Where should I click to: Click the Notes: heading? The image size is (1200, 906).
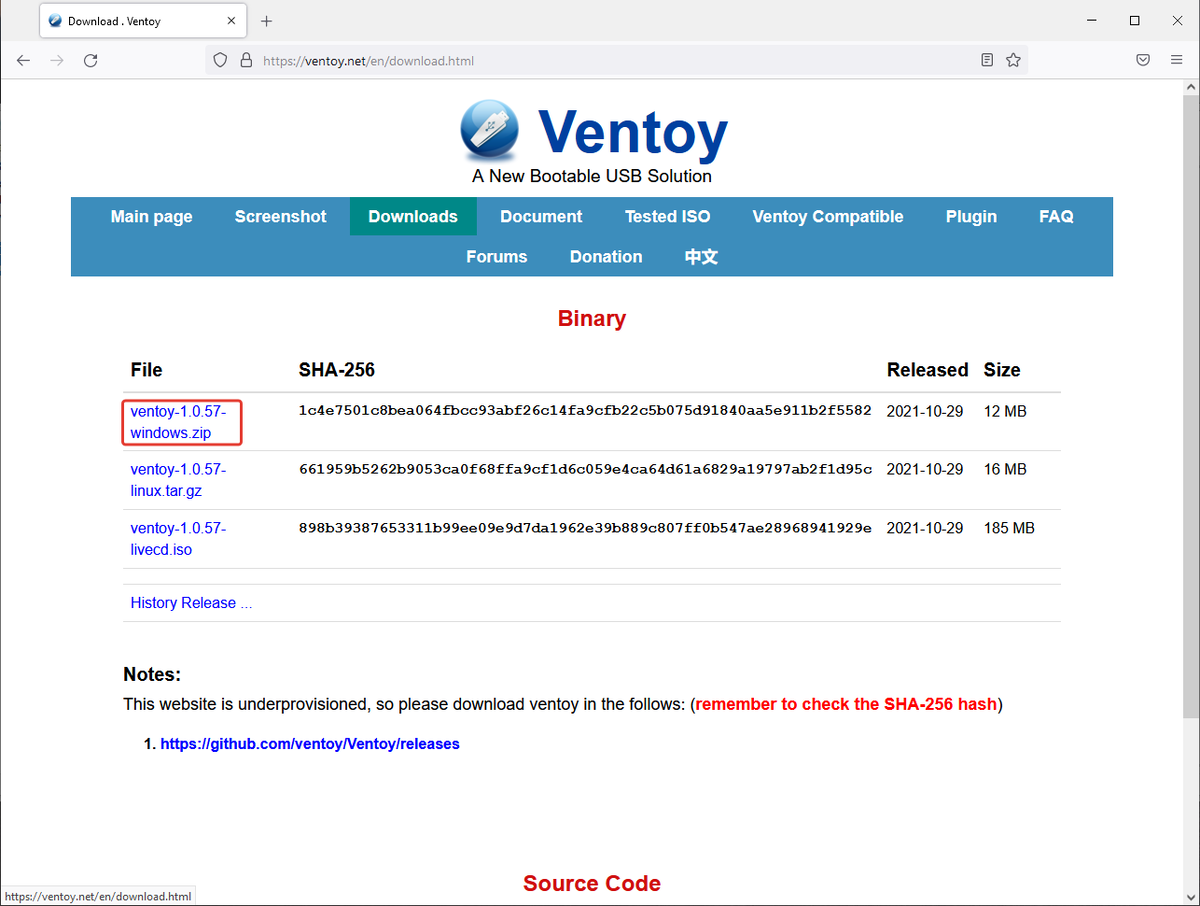tap(152, 675)
